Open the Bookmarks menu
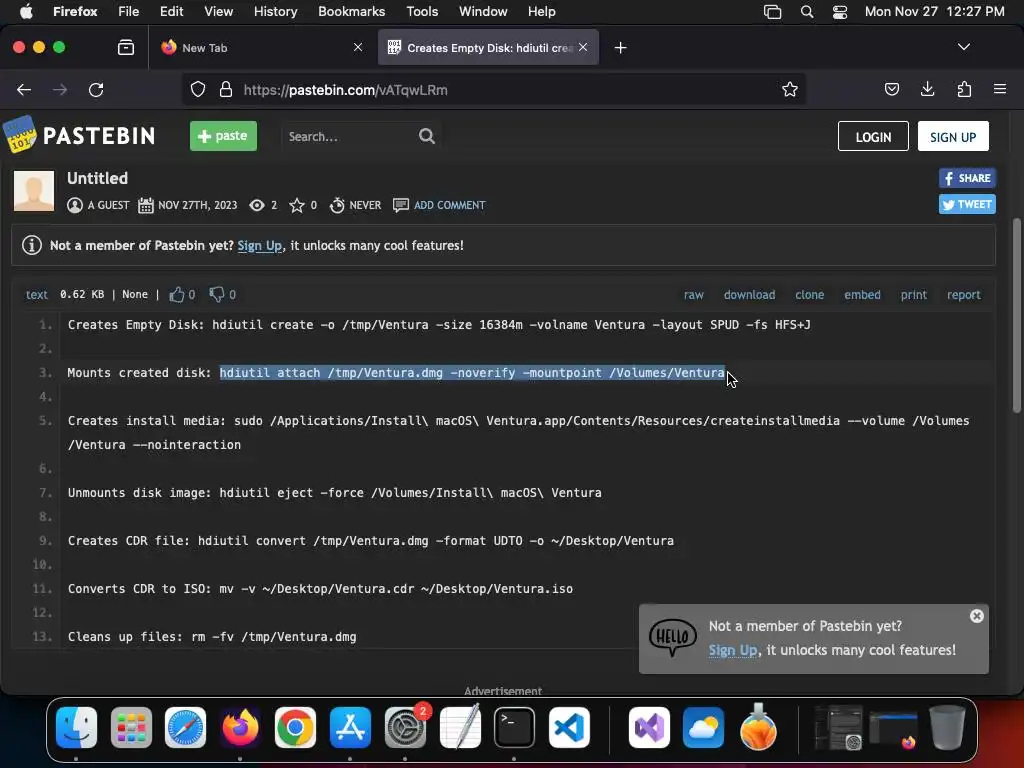This screenshot has height=768, width=1024. [x=351, y=11]
